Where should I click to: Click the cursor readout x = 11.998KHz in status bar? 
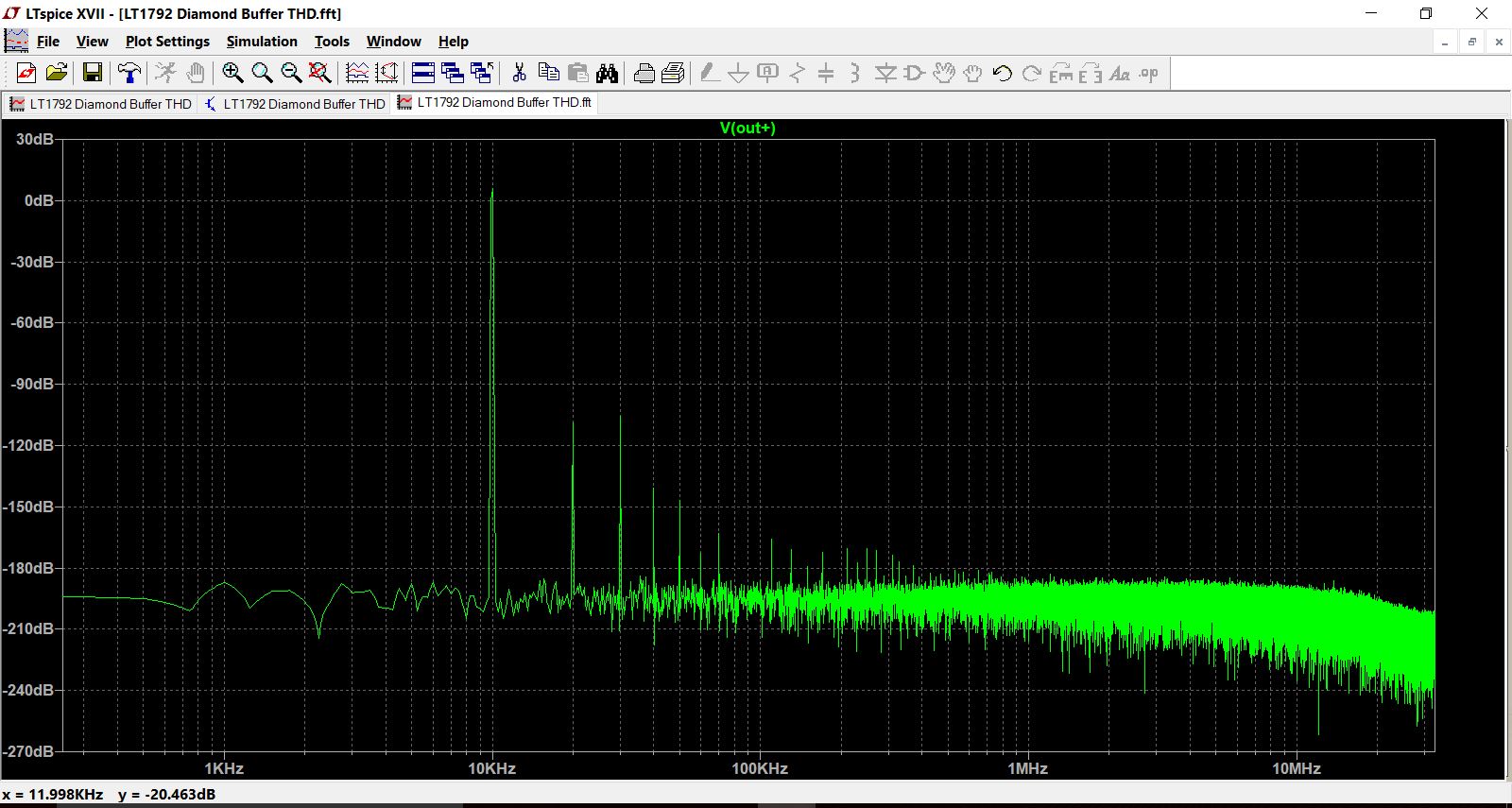(53, 794)
